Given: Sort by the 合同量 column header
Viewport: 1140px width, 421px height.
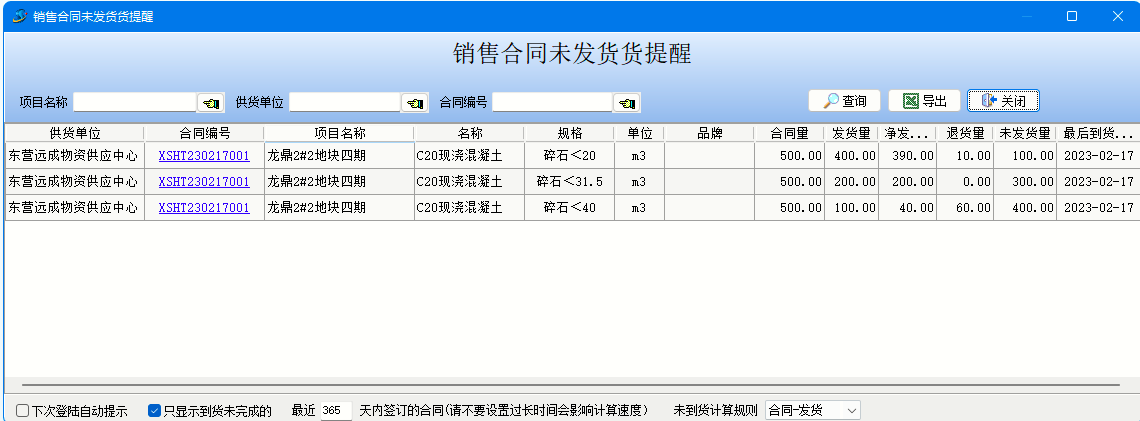Looking at the screenshot, I should pyautogui.click(x=789, y=133).
